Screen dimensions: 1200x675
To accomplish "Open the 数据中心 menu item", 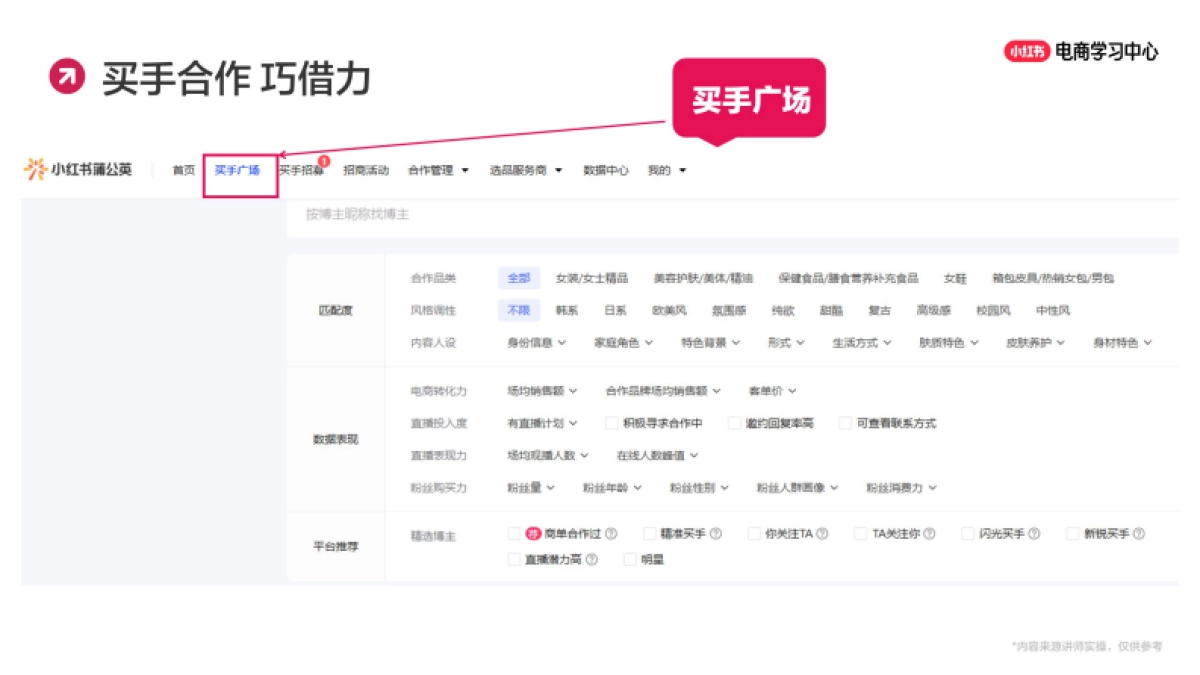I will point(605,169).
